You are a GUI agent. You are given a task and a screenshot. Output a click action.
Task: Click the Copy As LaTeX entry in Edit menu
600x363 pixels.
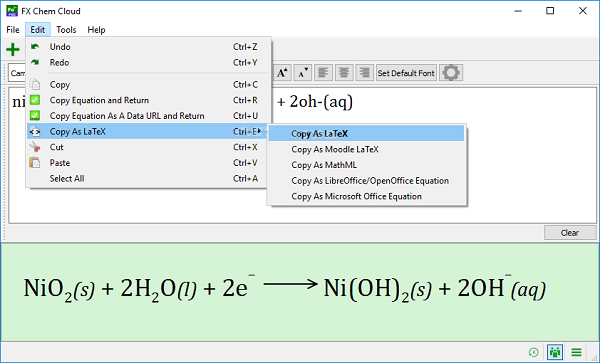point(148,131)
